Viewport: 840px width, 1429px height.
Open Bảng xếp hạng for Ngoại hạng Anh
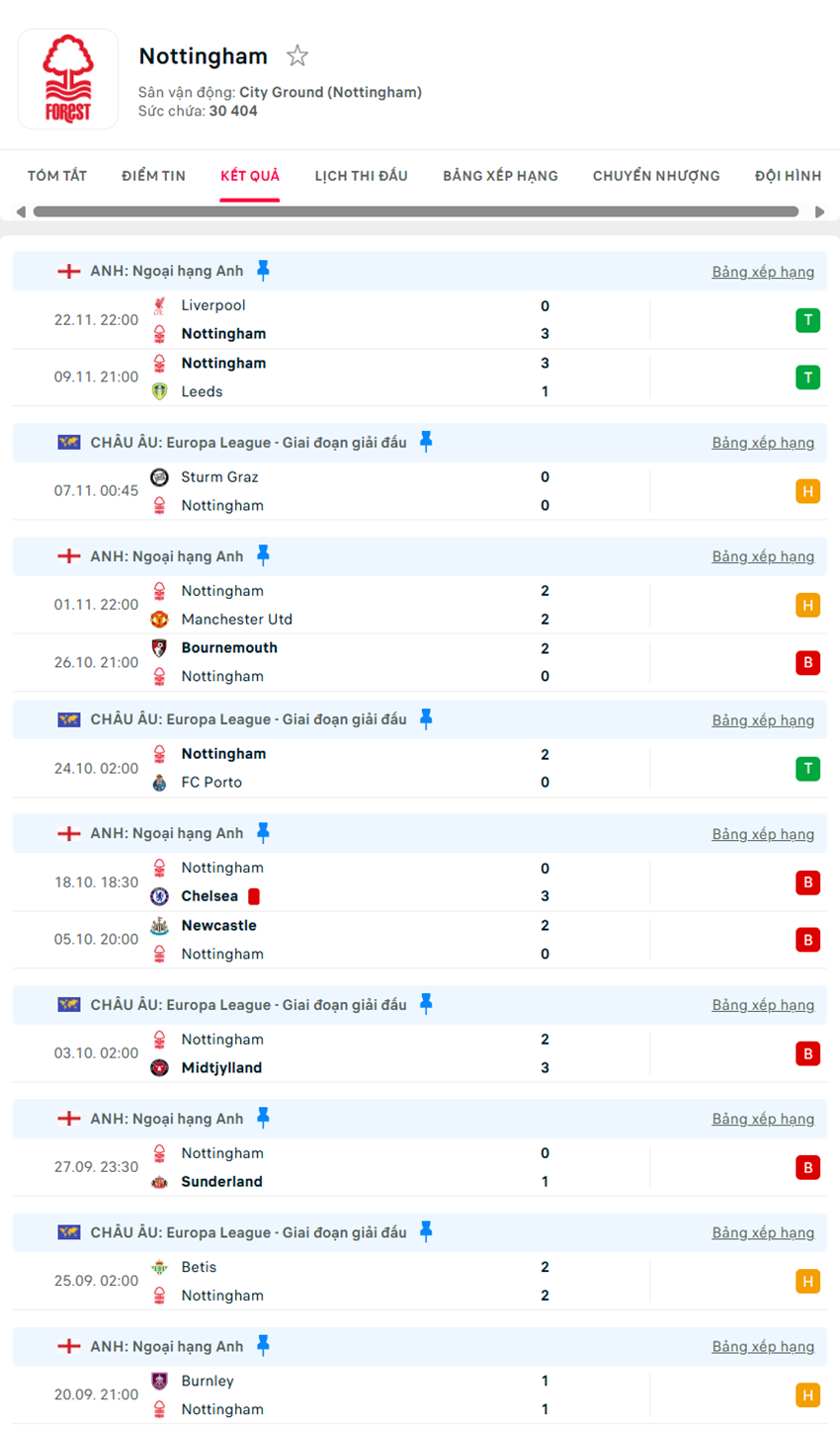763,271
